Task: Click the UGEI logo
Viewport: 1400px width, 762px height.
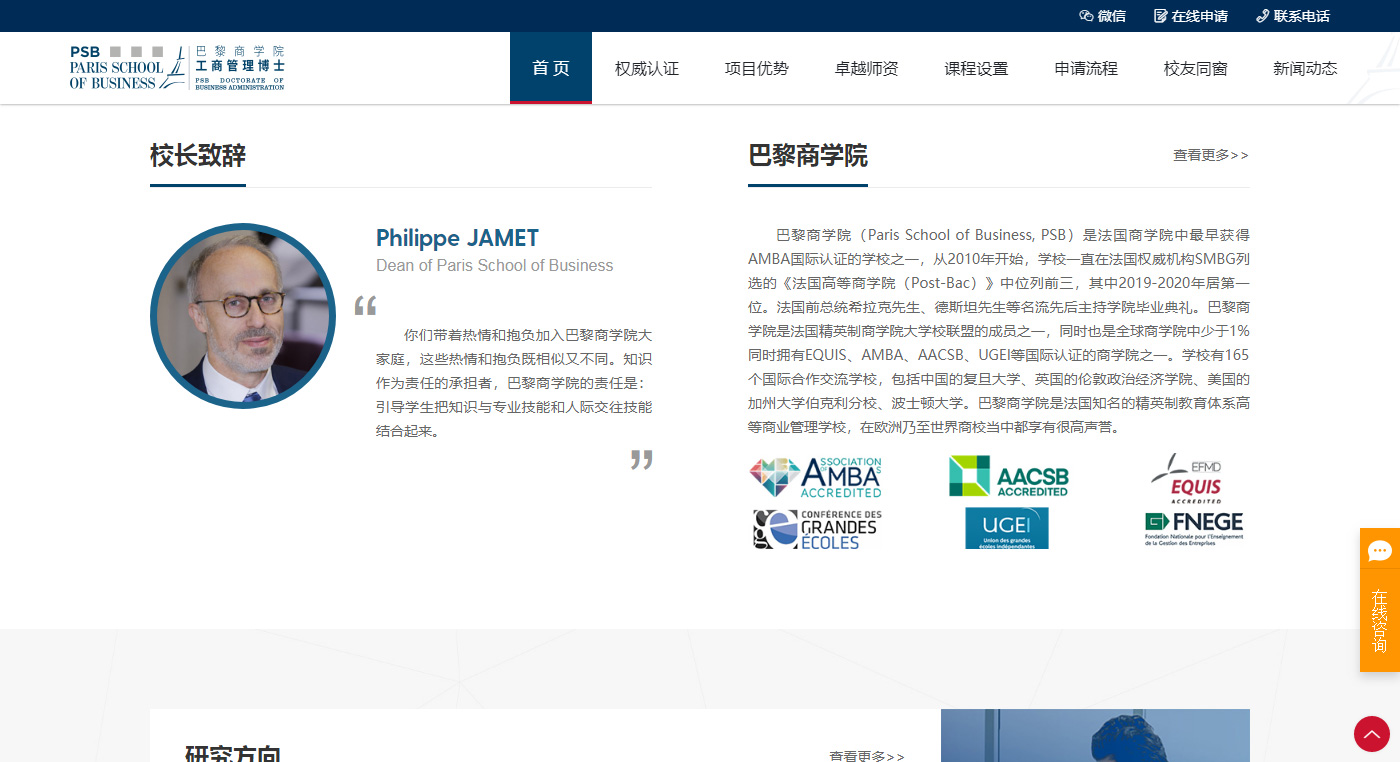Action: point(1006,528)
